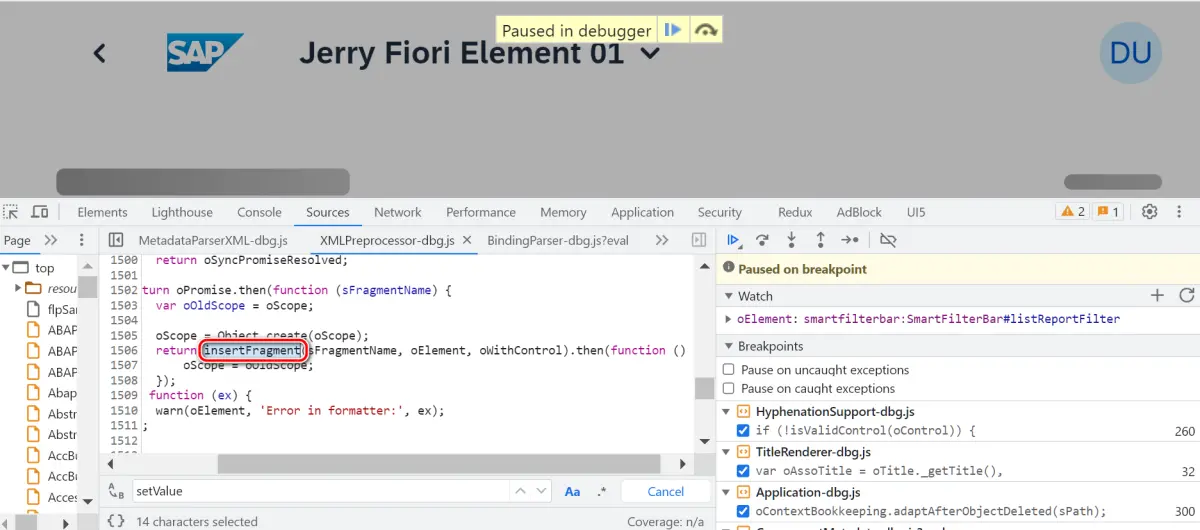Click the Step over next function call icon
This screenshot has height=530, width=1200.
[762, 240]
